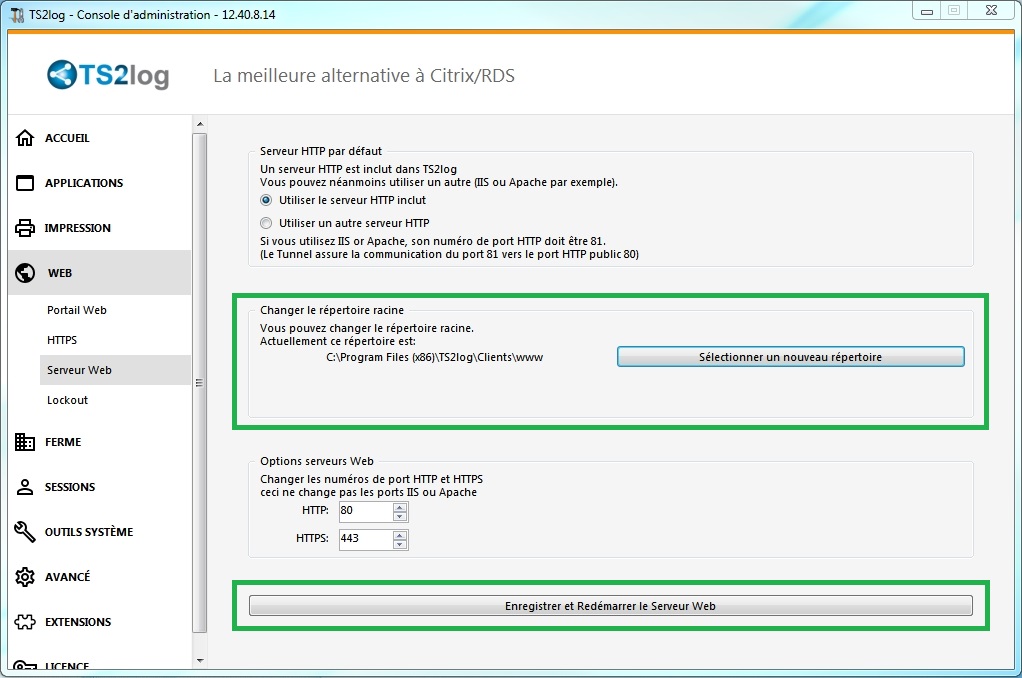Viewport: 1022px width, 678px height.
Task: Click the 'La meilleure alternative à Citrix/RDS' tagline
Action: tap(364, 76)
